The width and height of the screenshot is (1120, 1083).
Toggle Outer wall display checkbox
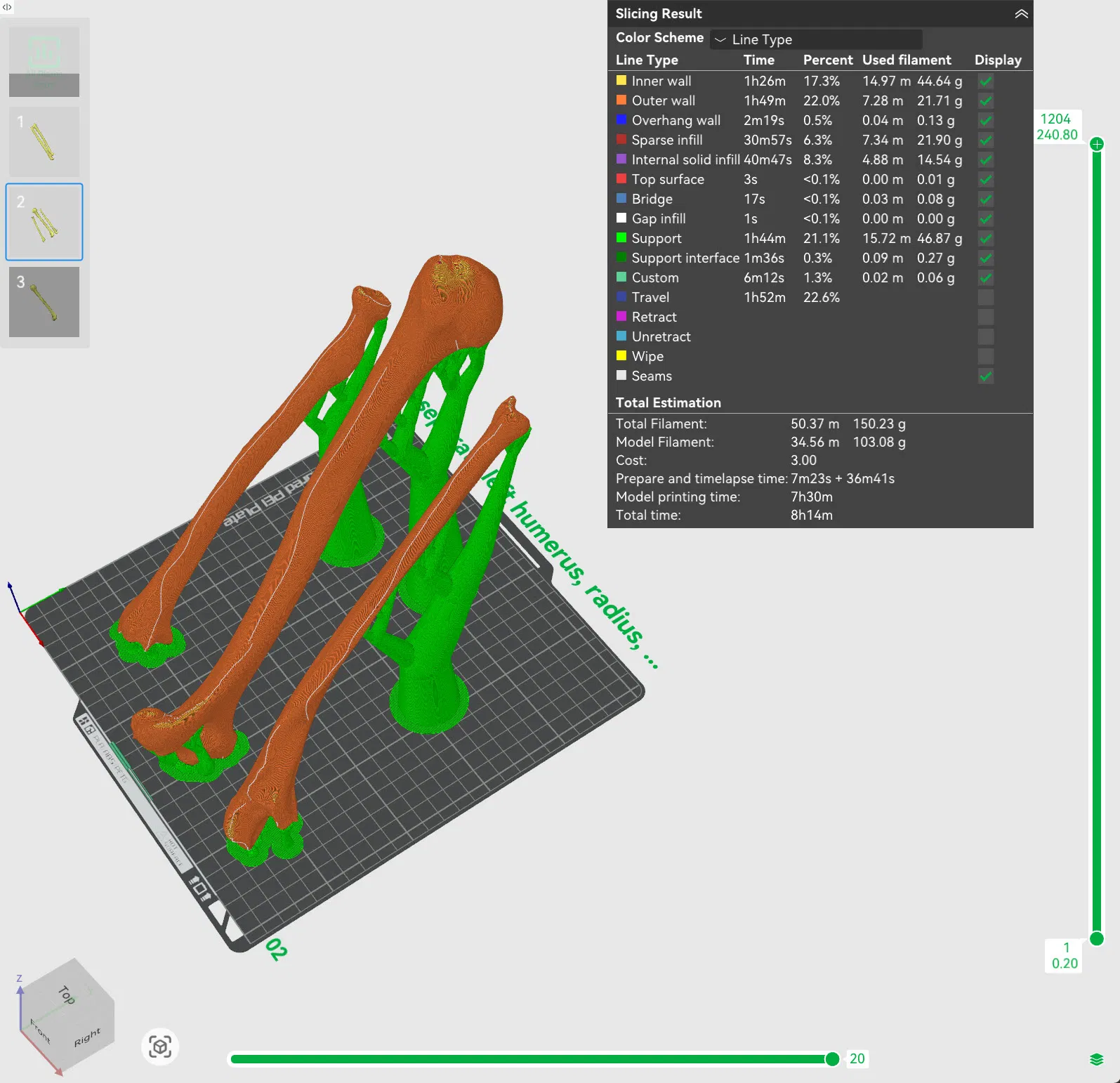[x=986, y=100]
